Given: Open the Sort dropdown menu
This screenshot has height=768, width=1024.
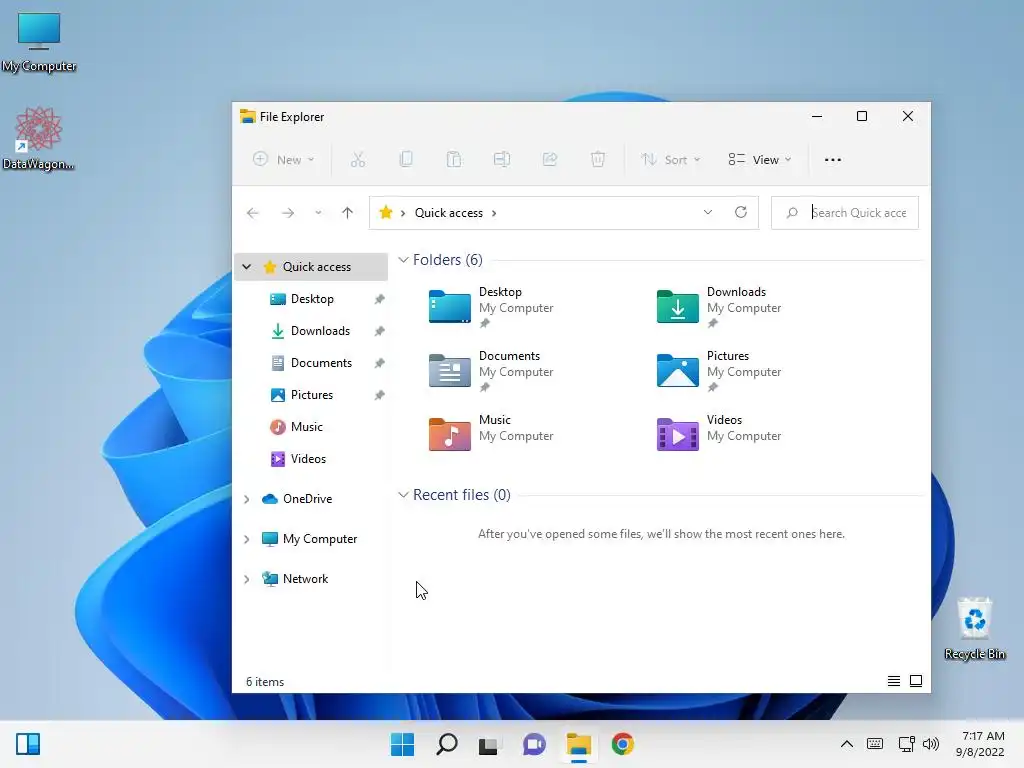Looking at the screenshot, I should (670, 159).
